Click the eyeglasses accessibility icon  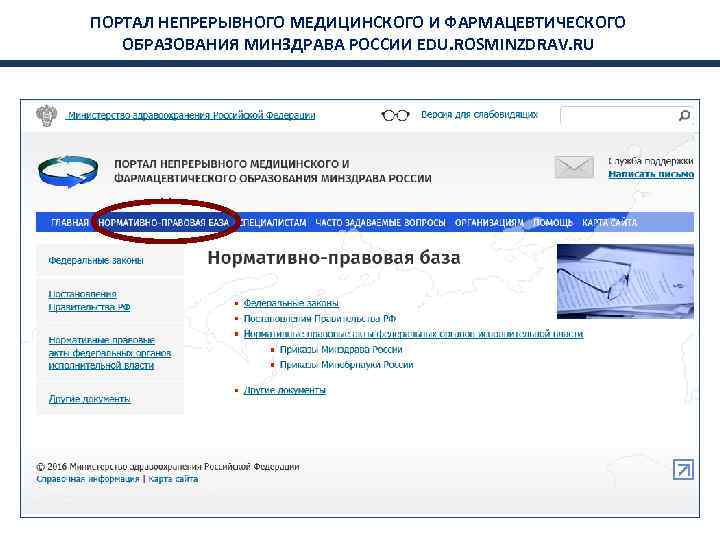[x=395, y=115]
